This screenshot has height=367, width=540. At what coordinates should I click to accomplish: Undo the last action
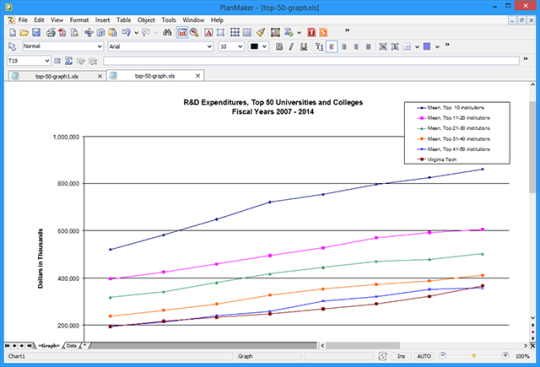pos(126,32)
